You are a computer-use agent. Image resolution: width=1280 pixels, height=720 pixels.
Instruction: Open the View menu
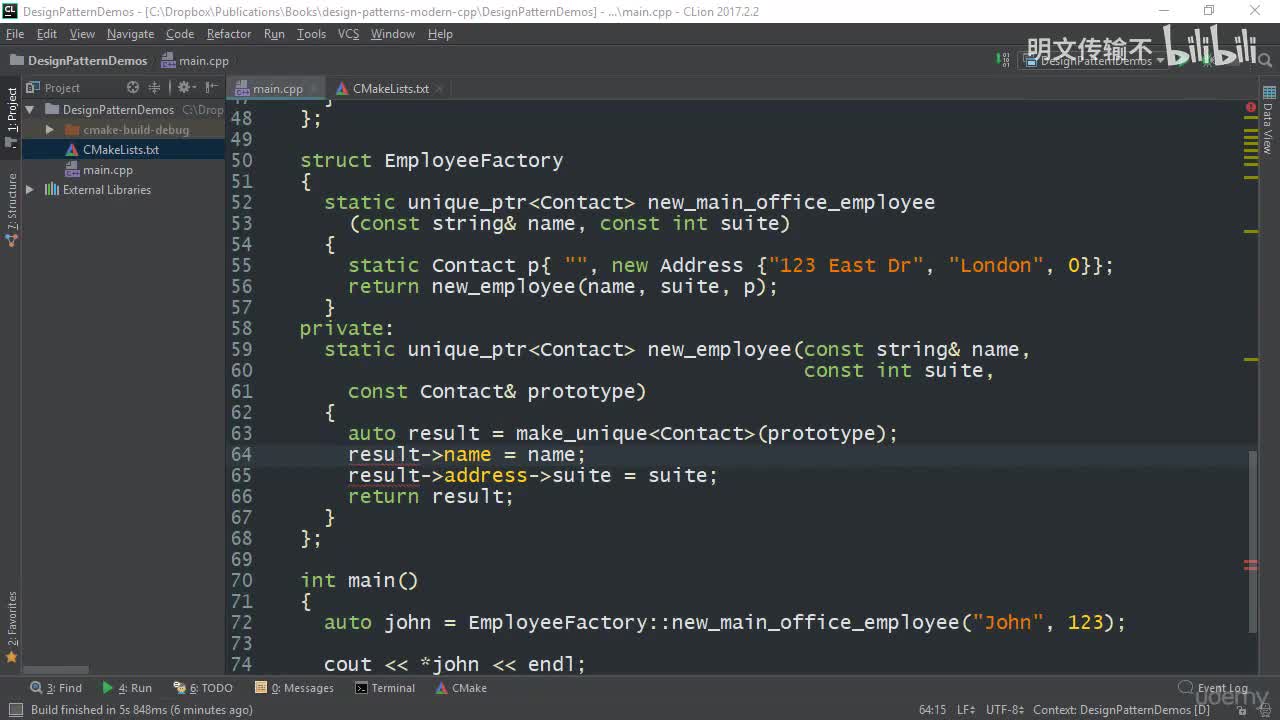(82, 34)
